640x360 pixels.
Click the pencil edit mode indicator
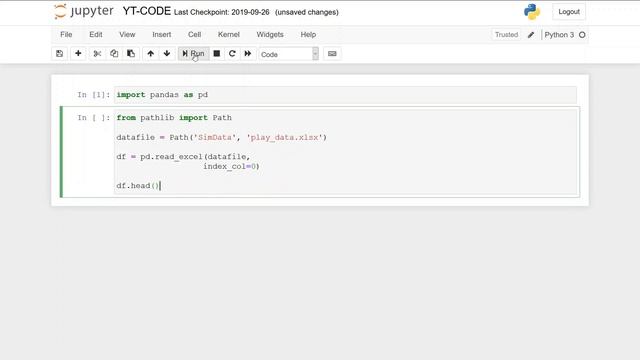(531, 35)
